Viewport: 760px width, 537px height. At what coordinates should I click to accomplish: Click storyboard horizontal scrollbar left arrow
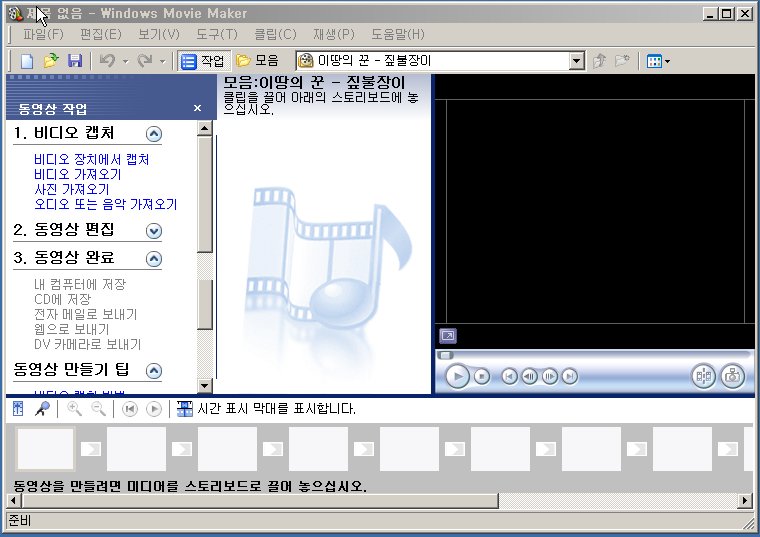tap(14, 500)
